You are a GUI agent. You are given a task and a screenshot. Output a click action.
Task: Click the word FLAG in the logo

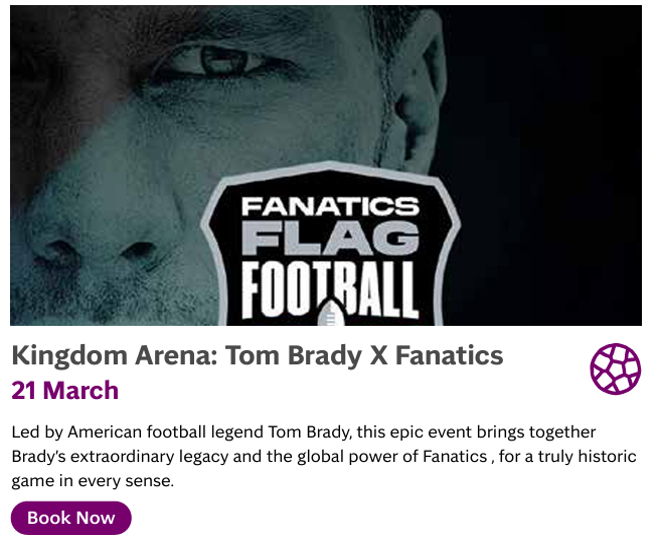tap(330, 240)
